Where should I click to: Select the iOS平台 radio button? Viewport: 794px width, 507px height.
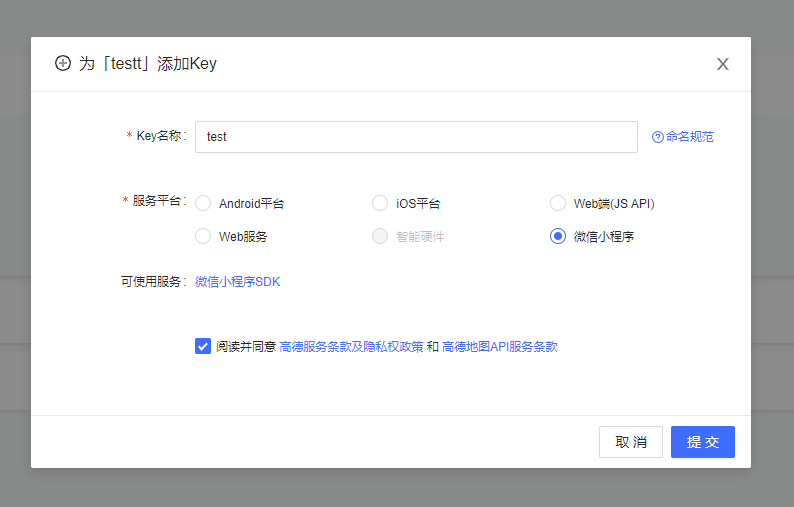click(380, 203)
